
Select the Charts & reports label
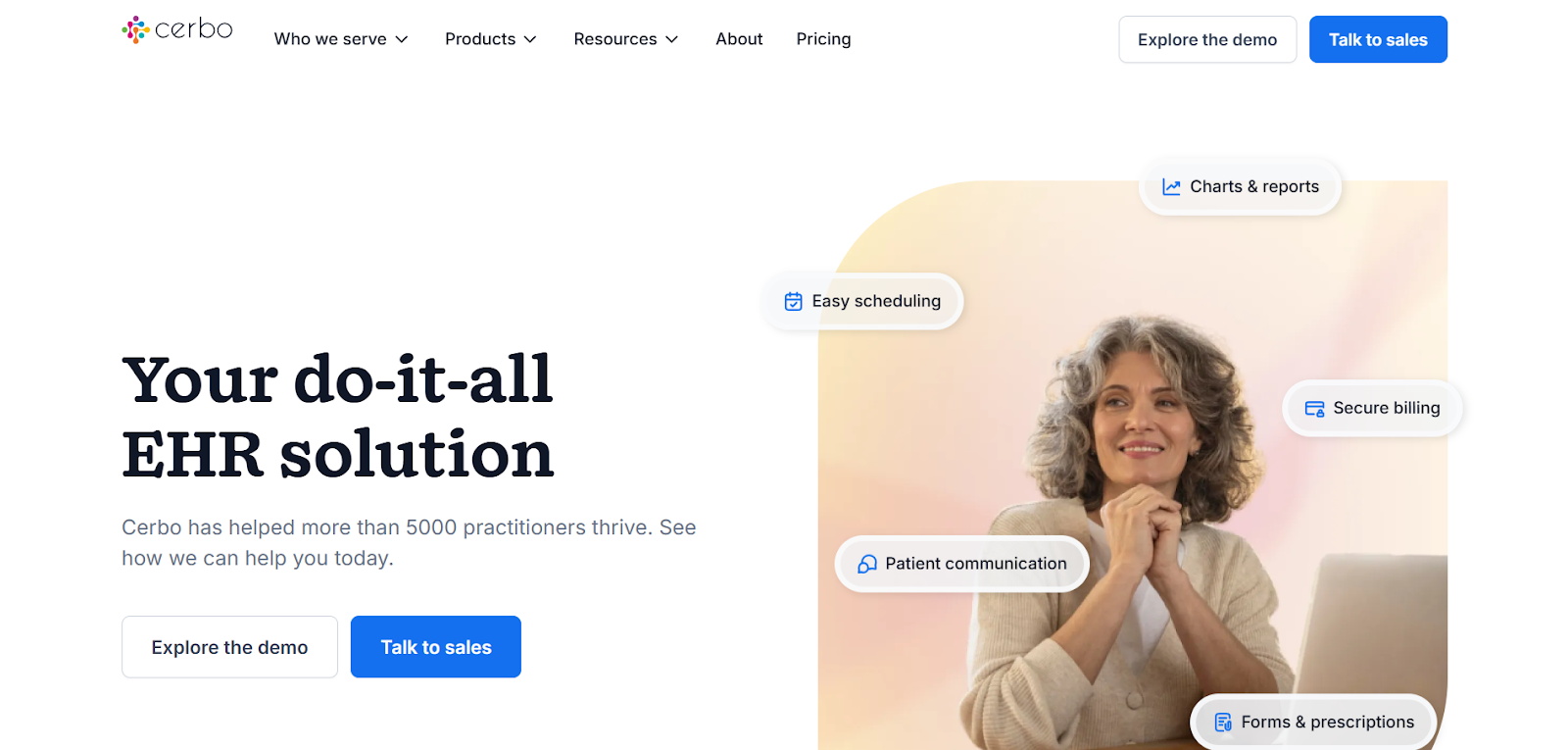tap(1254, 186)
